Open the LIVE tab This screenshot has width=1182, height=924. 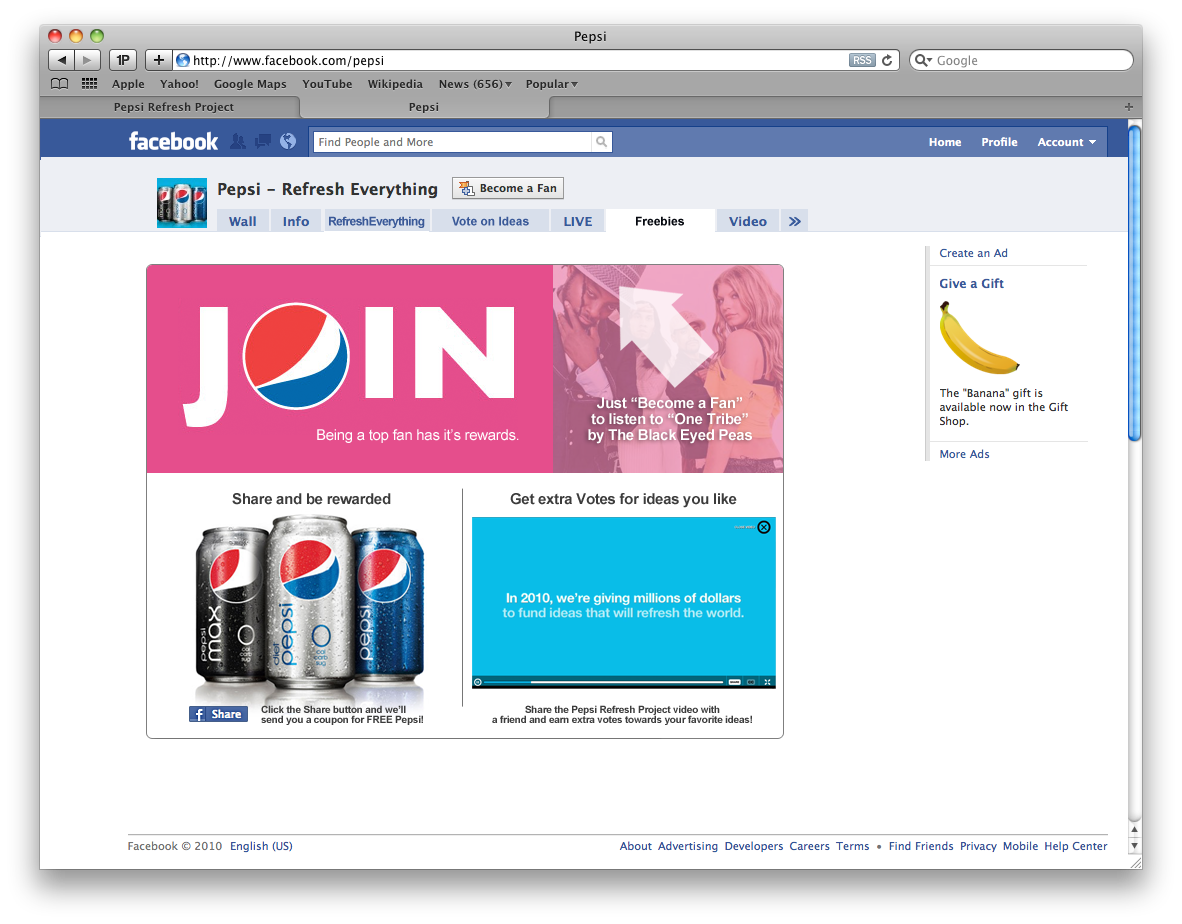577,221
